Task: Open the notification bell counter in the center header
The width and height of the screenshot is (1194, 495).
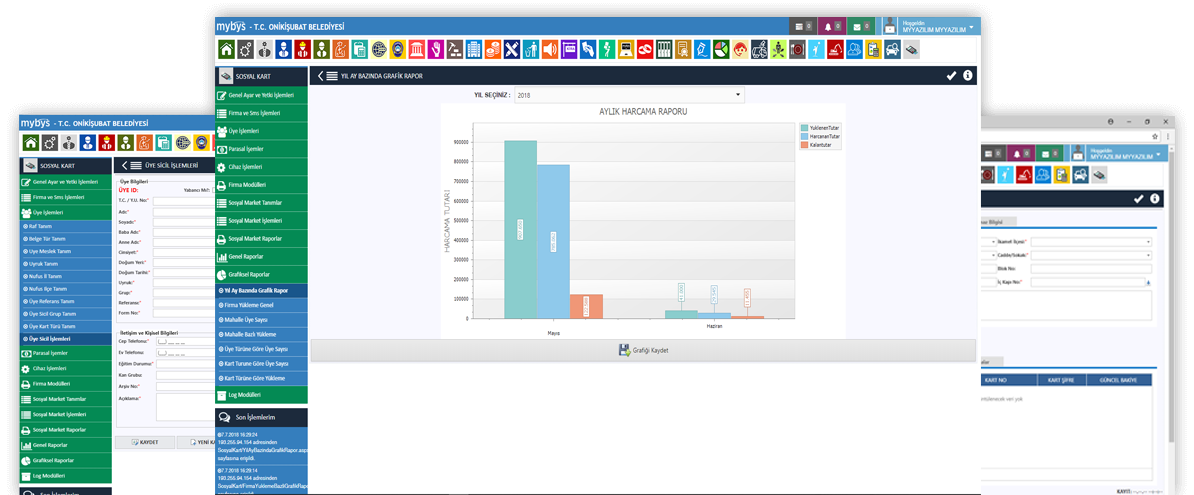Action: pyautogui.click(x=832, y=27)
